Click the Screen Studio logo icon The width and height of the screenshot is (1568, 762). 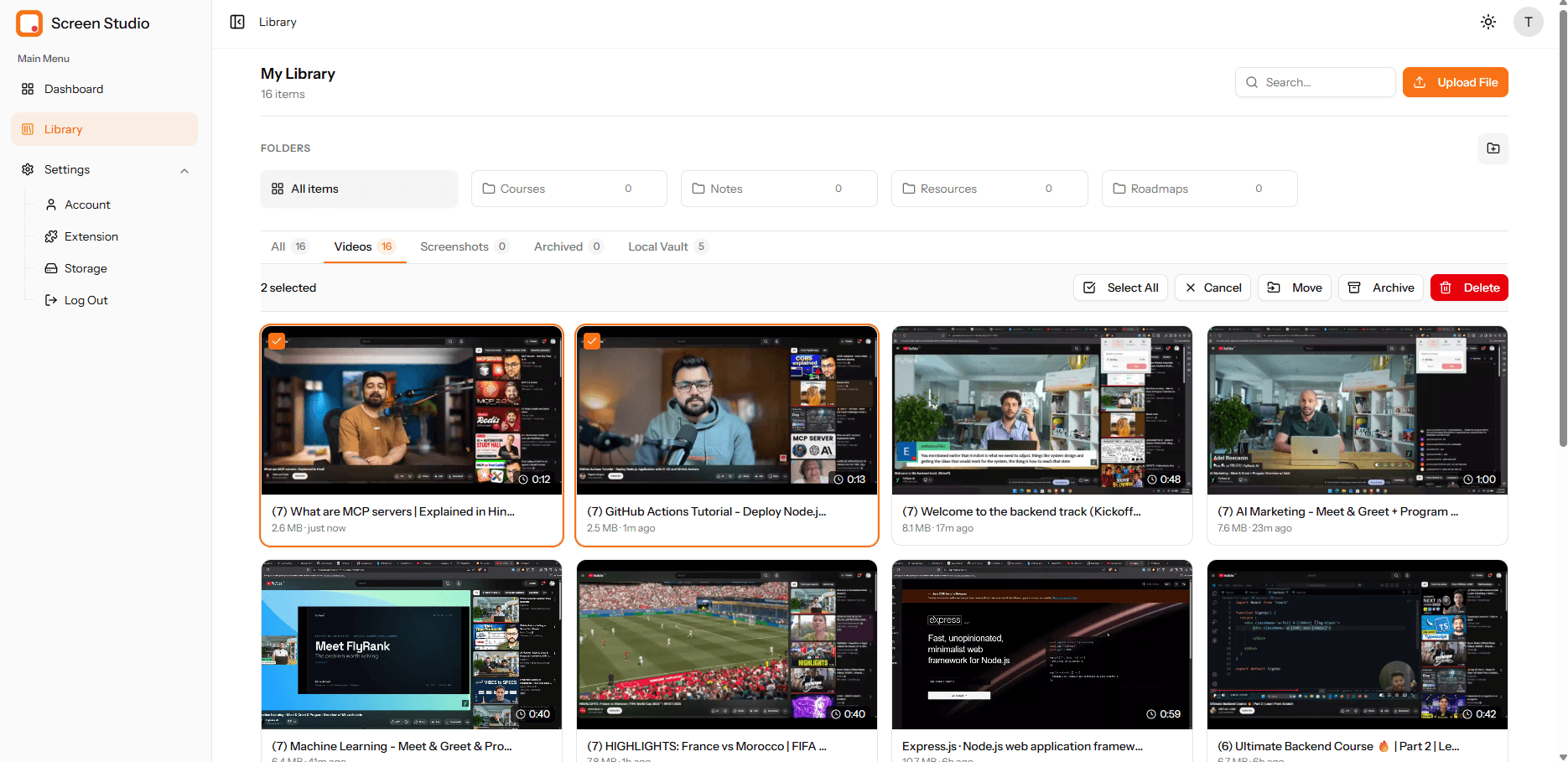(x=29, y=23)
